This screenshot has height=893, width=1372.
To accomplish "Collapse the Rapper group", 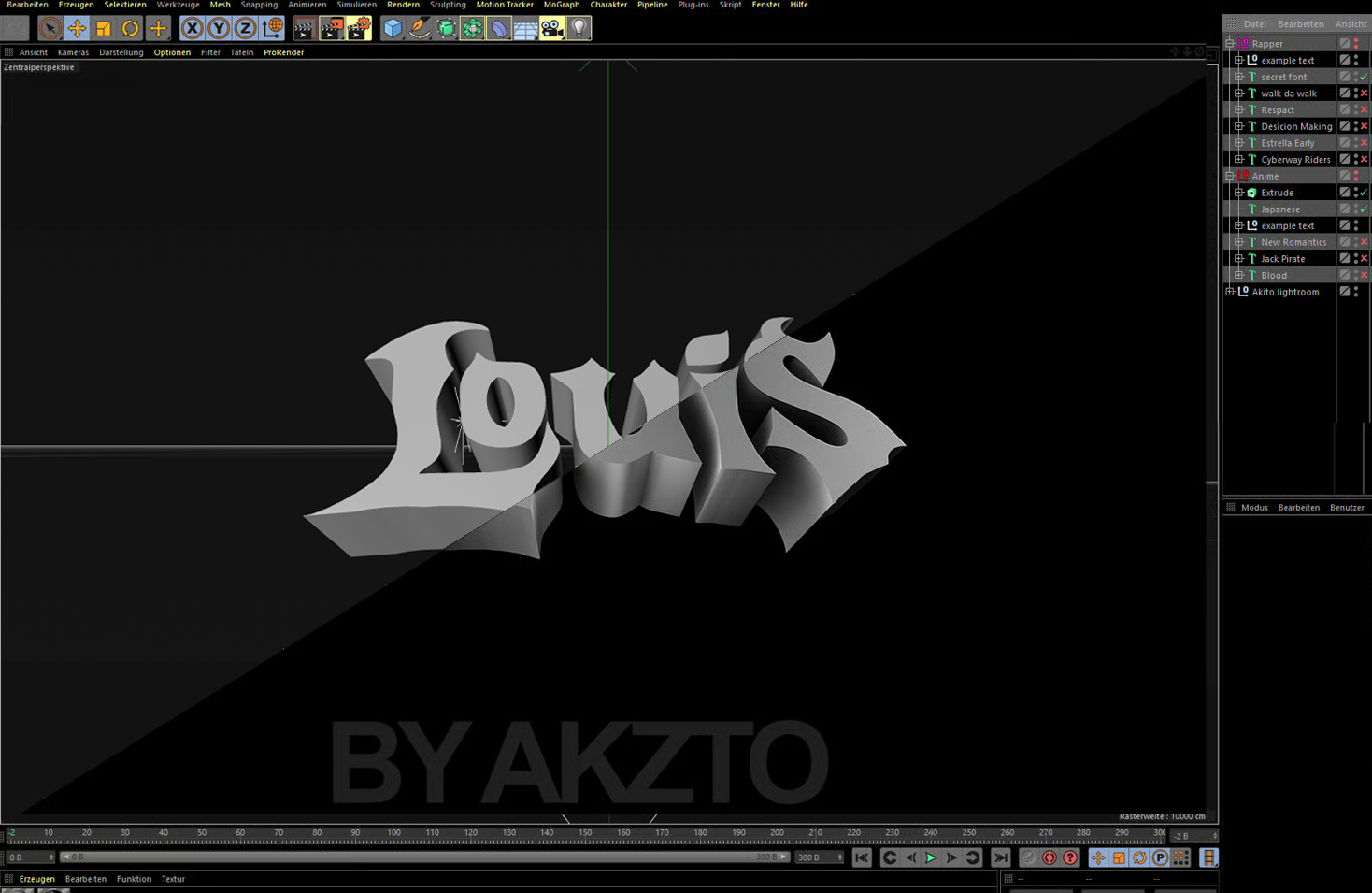I will pyautogui.click(x=1230, y=44).
